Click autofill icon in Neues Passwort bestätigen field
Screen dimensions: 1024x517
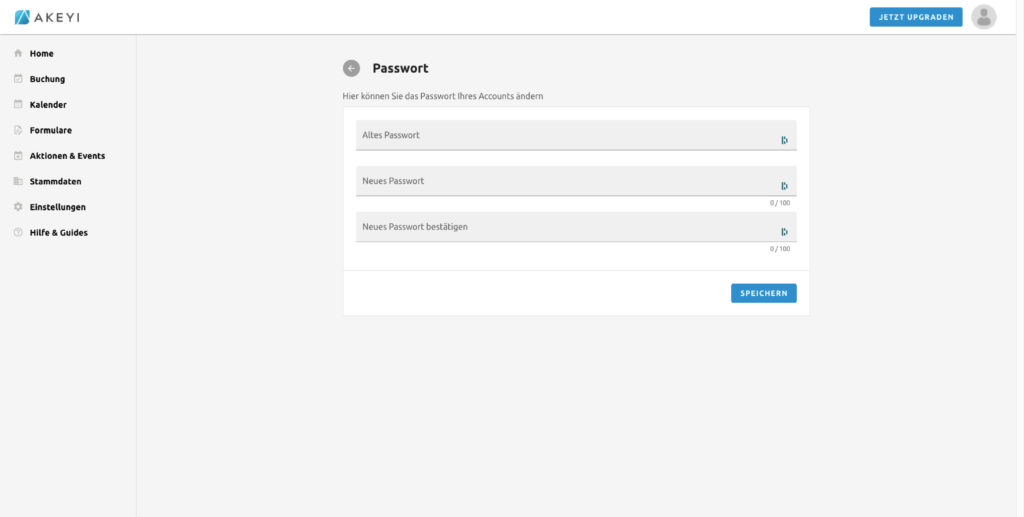pyautogui.click(x=784, y=232)
